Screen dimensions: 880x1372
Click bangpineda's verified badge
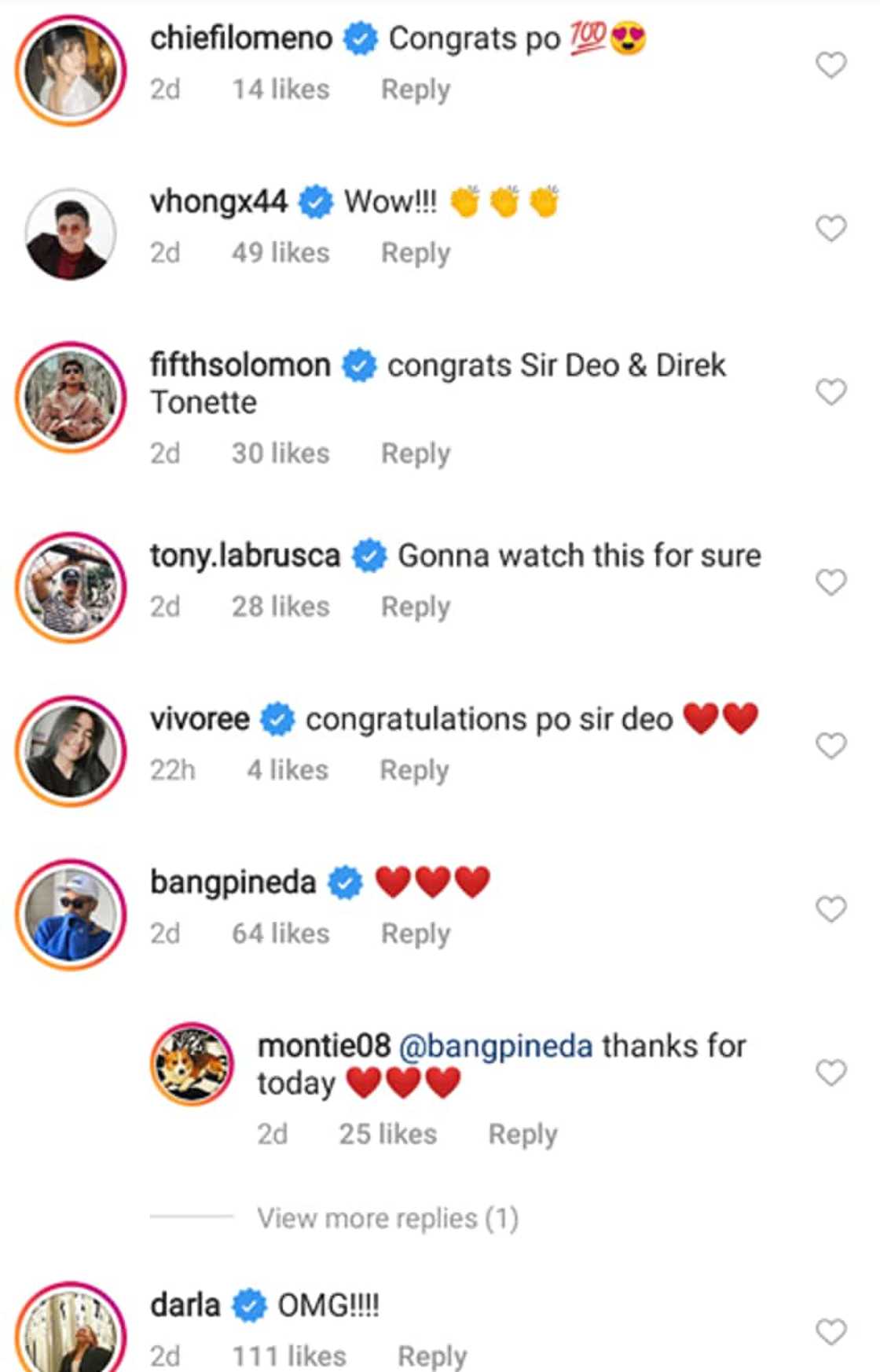pyautogui.click(x=343, y=882)
